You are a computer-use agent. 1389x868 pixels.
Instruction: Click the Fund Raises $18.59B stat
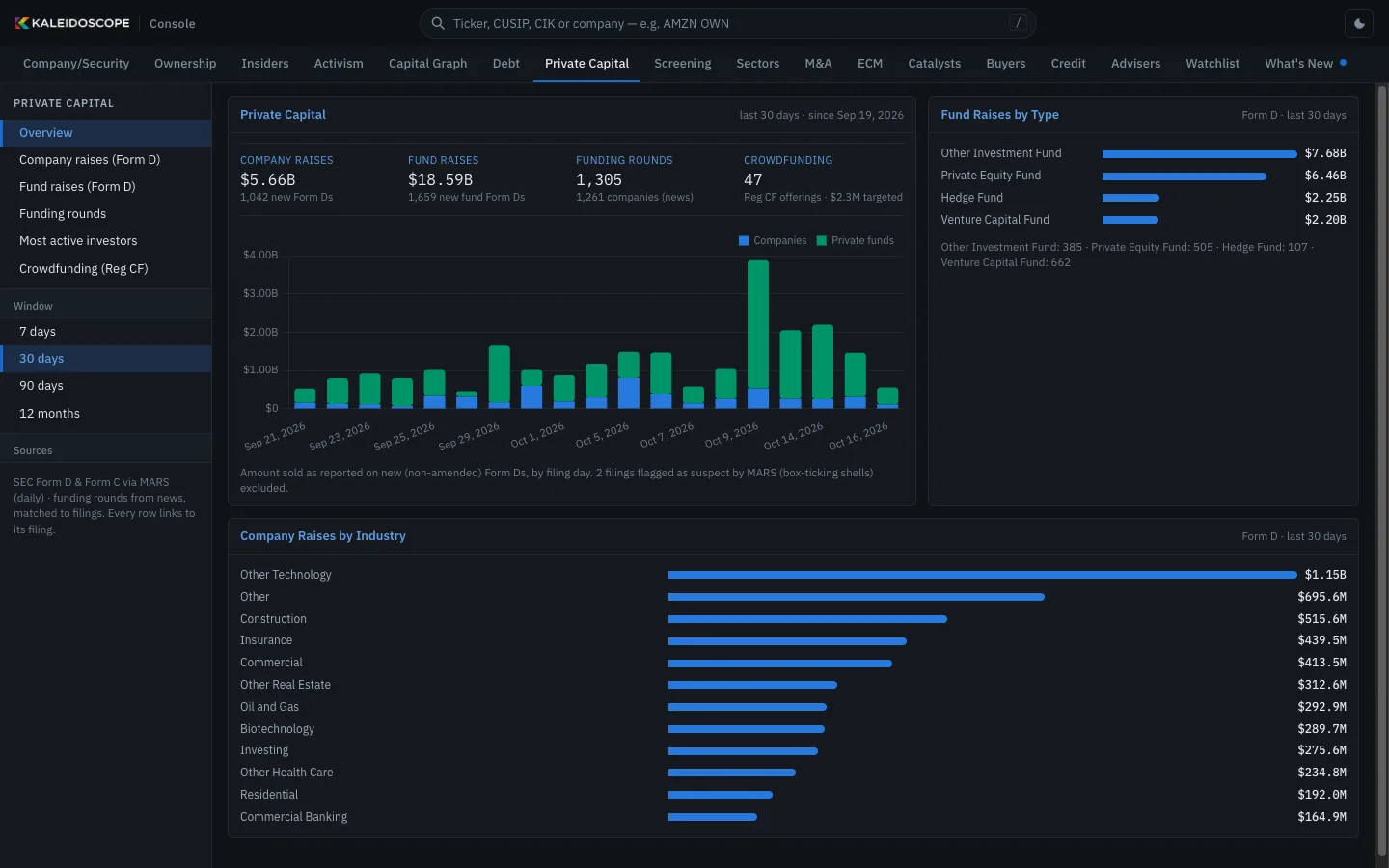click(466, 178)
